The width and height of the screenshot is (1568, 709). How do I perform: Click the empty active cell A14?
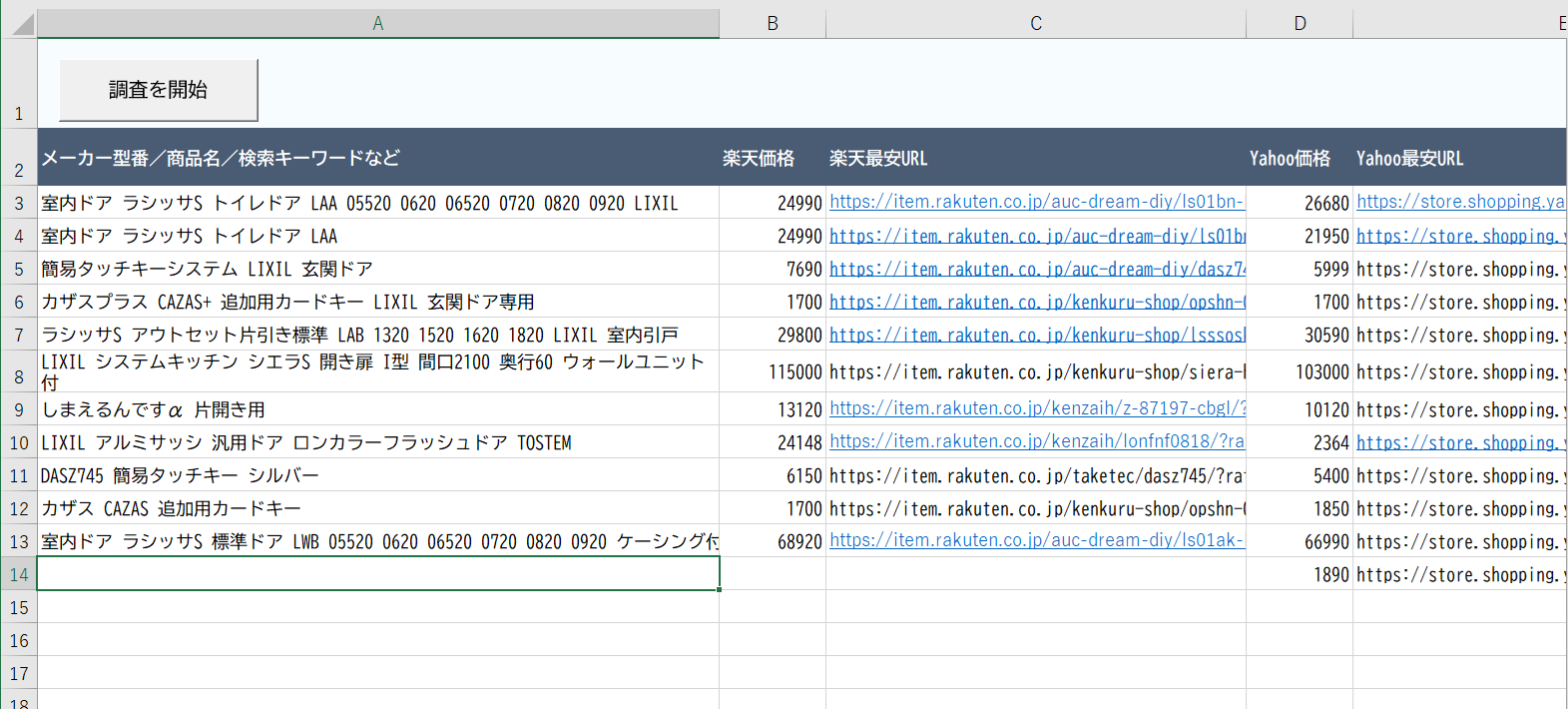pos(377,574)
